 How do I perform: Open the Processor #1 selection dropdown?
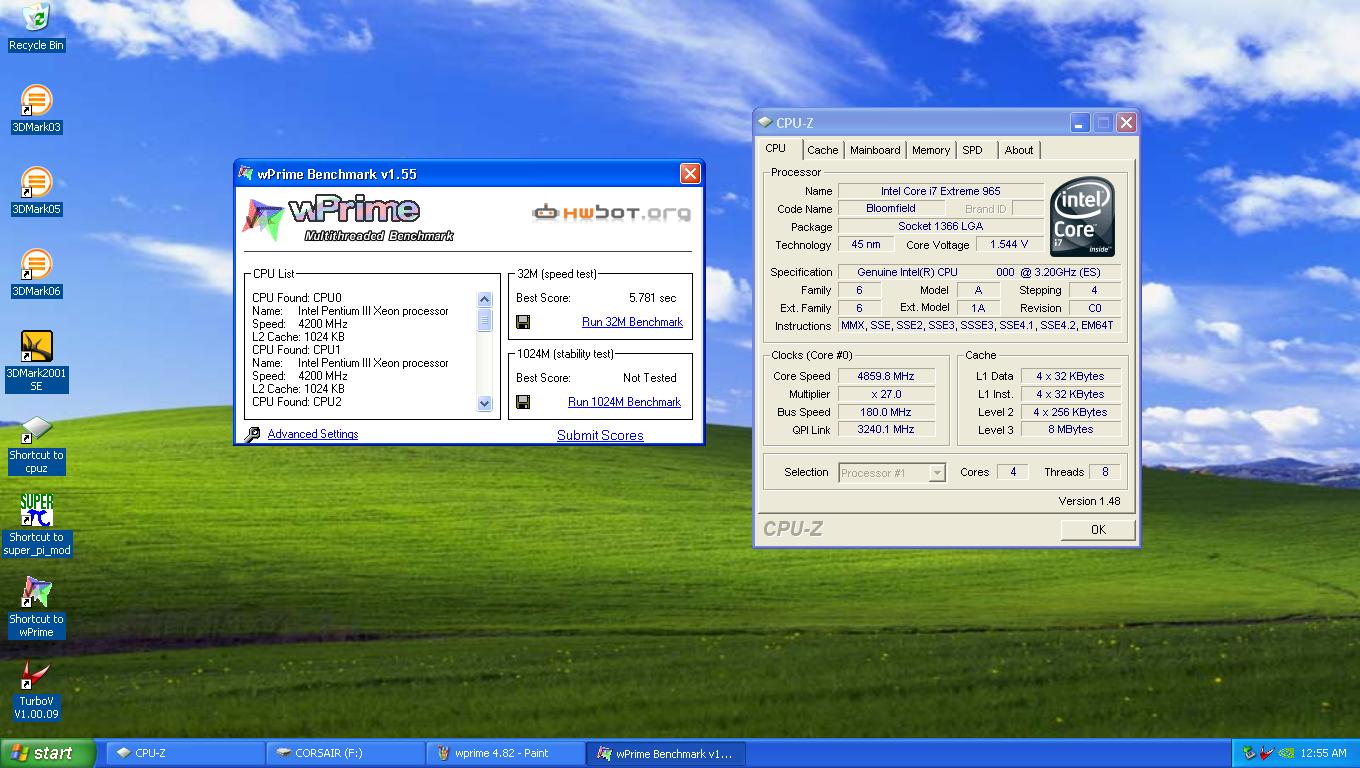pyautogui.click(x=892, y=473)
